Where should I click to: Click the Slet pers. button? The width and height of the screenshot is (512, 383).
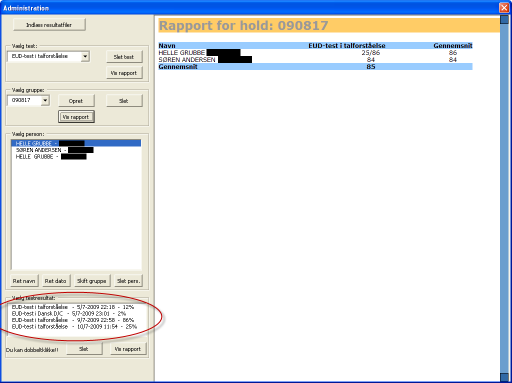point(128,281)
